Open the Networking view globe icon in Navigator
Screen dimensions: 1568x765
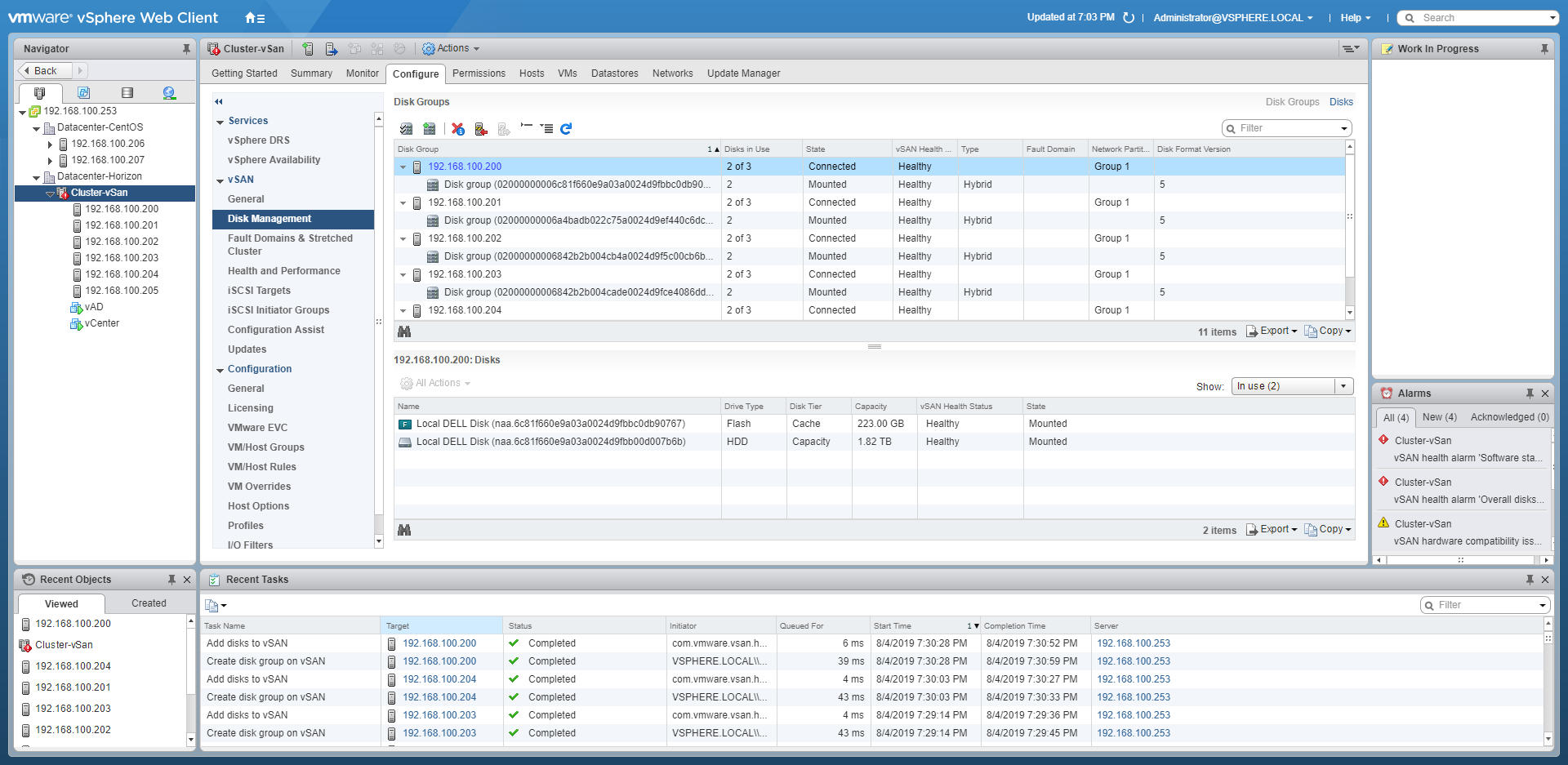169,93
